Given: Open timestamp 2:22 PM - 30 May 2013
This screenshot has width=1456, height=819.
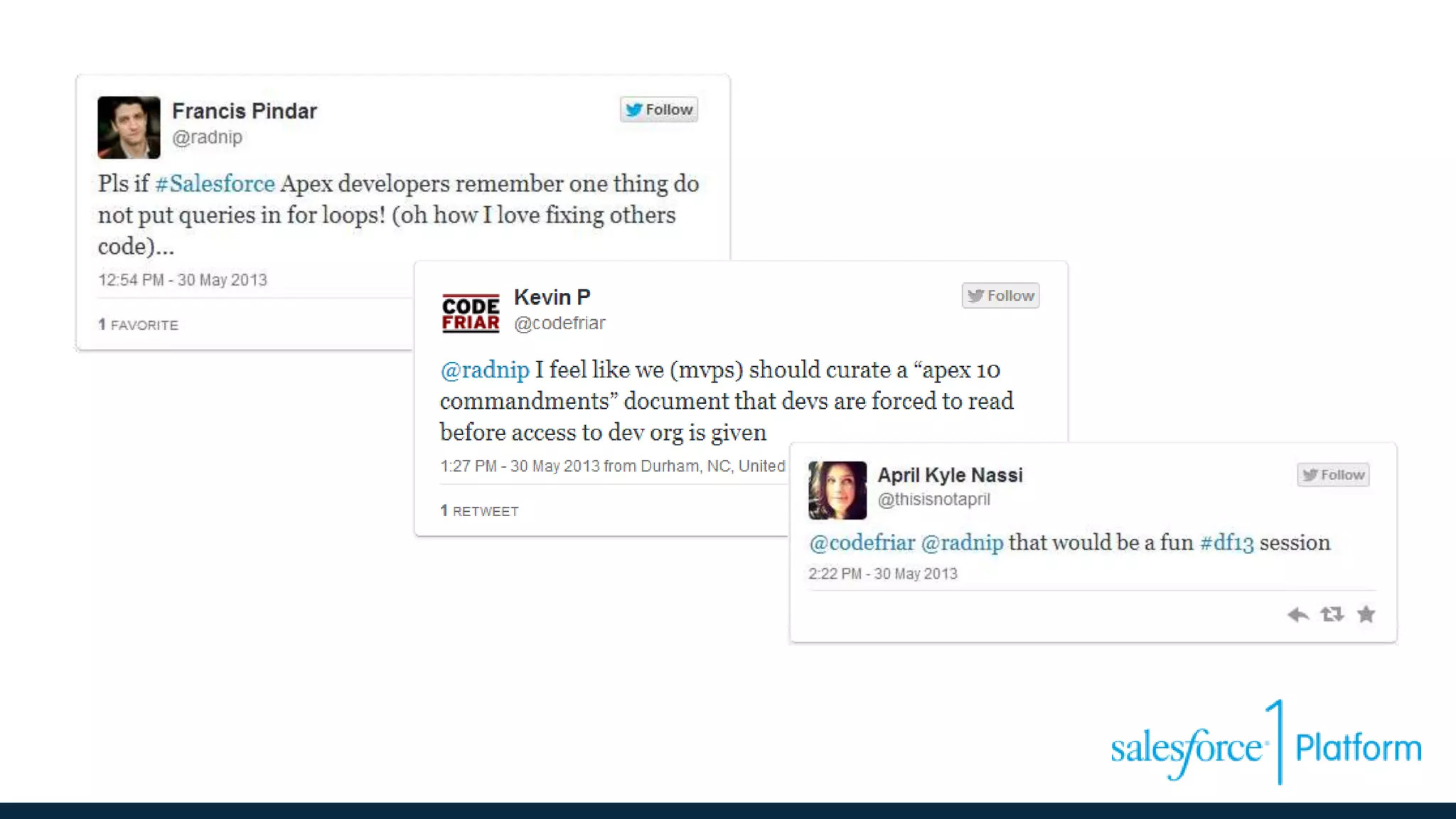Looking at the screenshot, I should pos(882,574).
